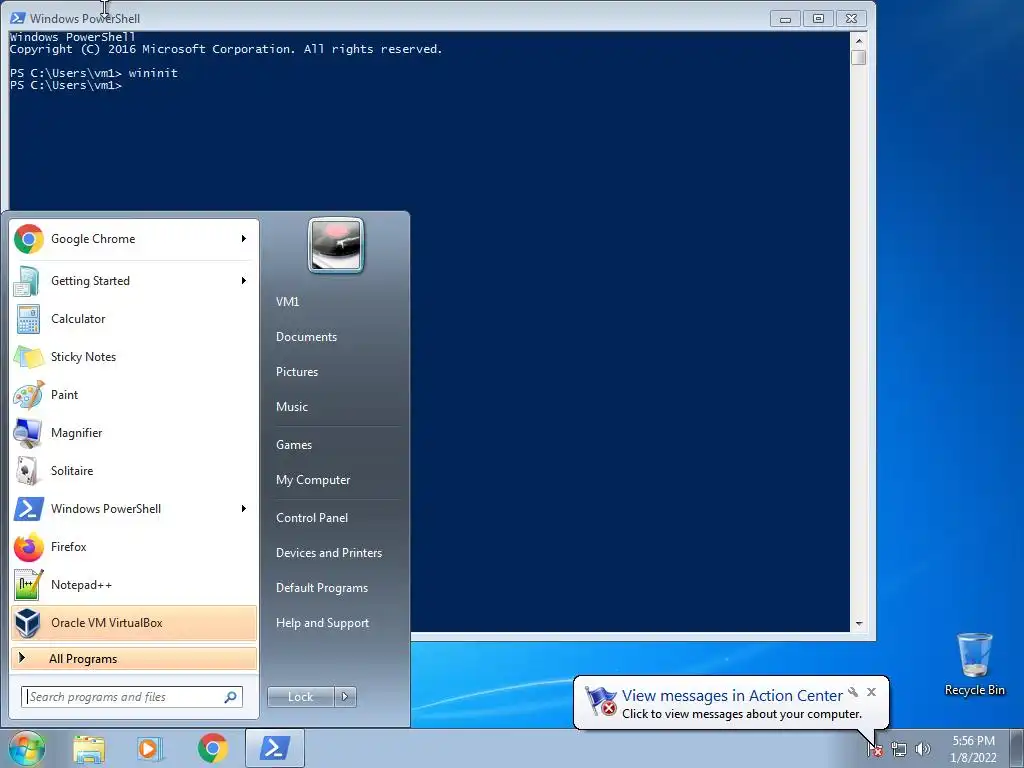Open Firefox from the Start menu
Screen dimensions: 1024x768
point(134,547)
